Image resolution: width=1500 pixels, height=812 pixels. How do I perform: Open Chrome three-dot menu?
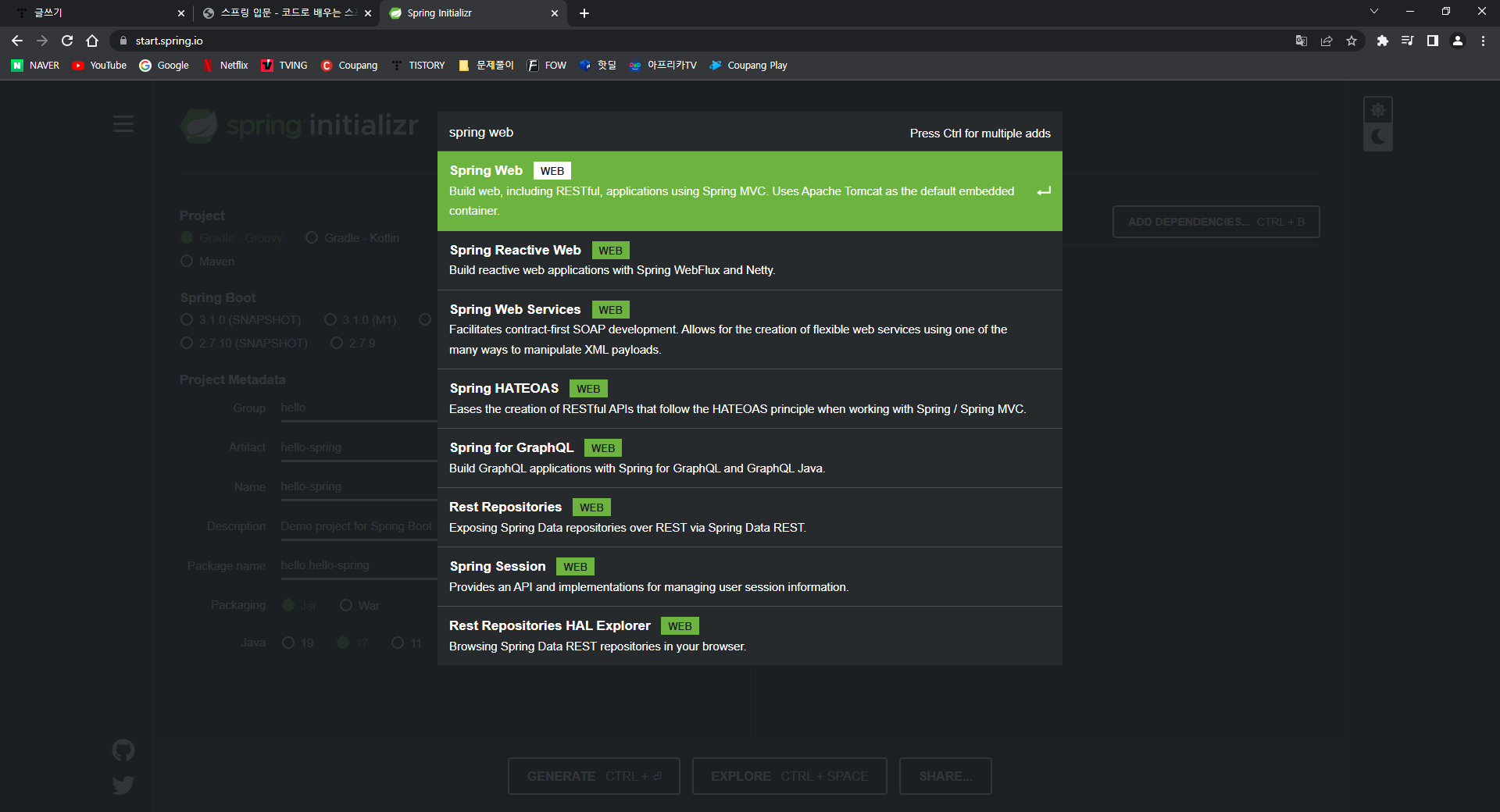1483,41
